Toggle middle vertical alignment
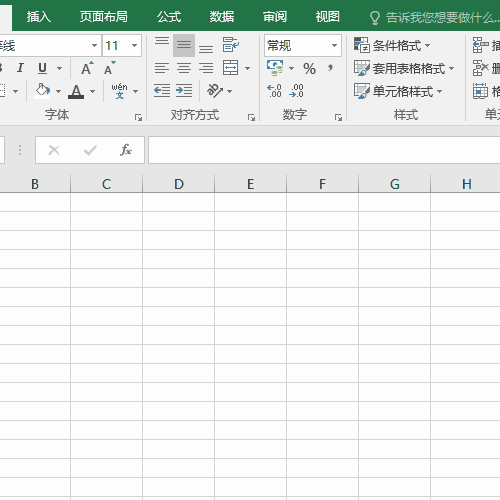The height and width of the screenshot is (500, 500). pyautogui.click(x=184, y=45)
